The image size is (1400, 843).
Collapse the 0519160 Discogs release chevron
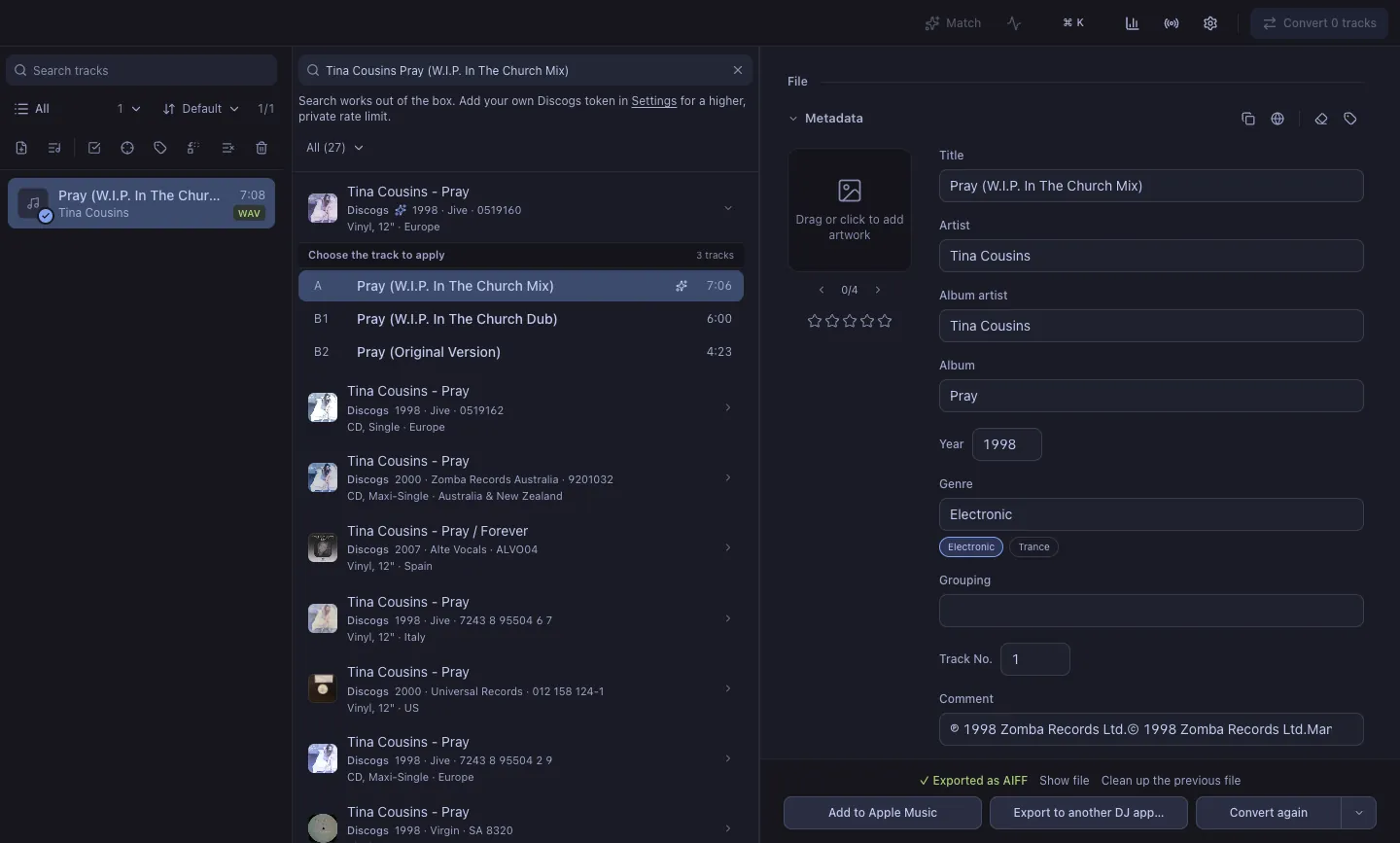(x=728, y=208)
